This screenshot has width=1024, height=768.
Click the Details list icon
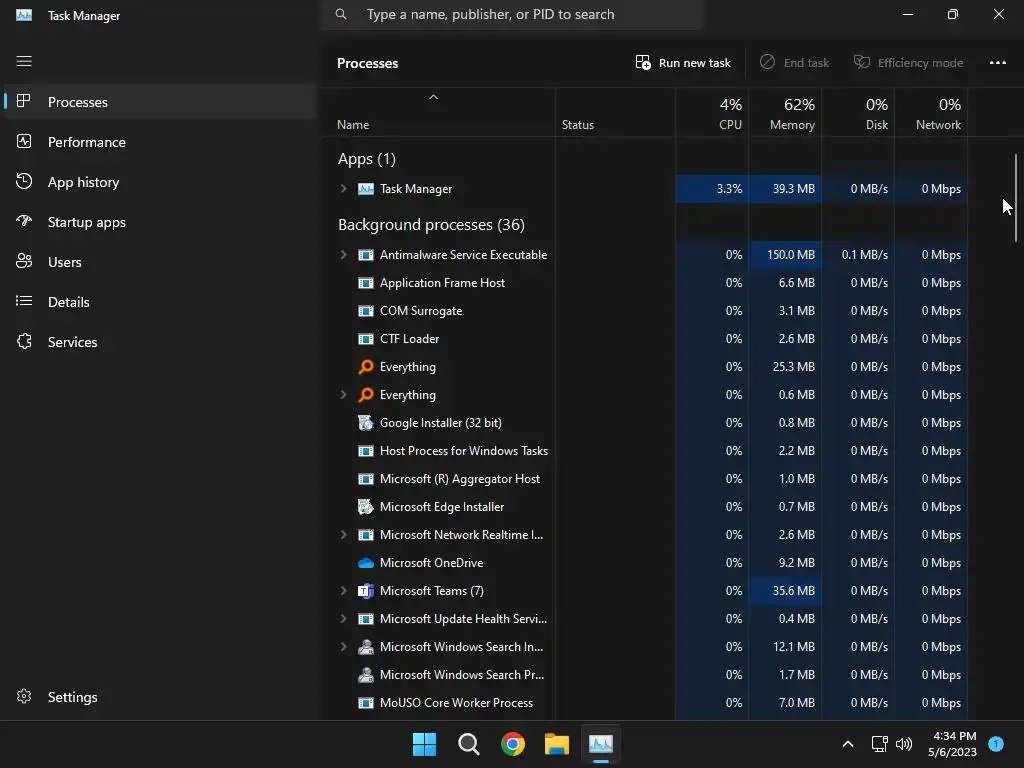pos(24,301)
